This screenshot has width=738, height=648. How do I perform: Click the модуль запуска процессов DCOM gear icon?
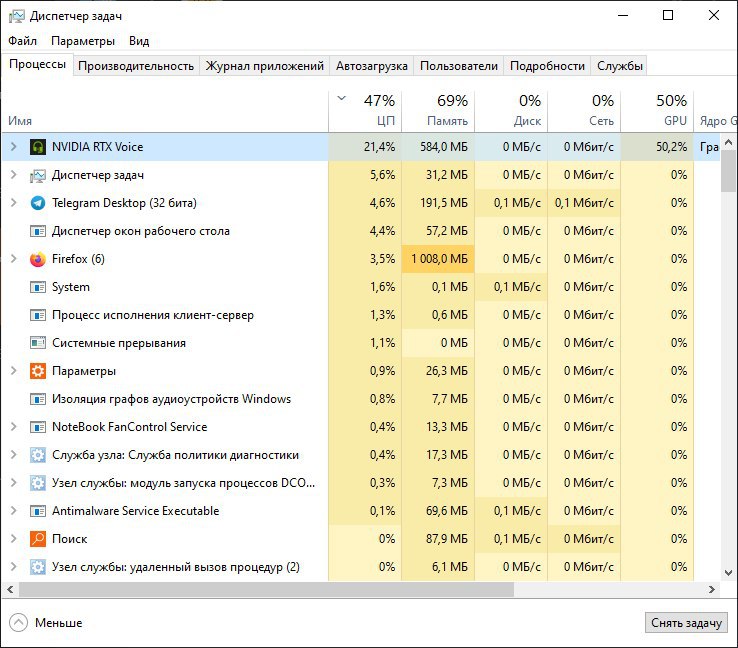pyautogui.click(x=38, y=483)
